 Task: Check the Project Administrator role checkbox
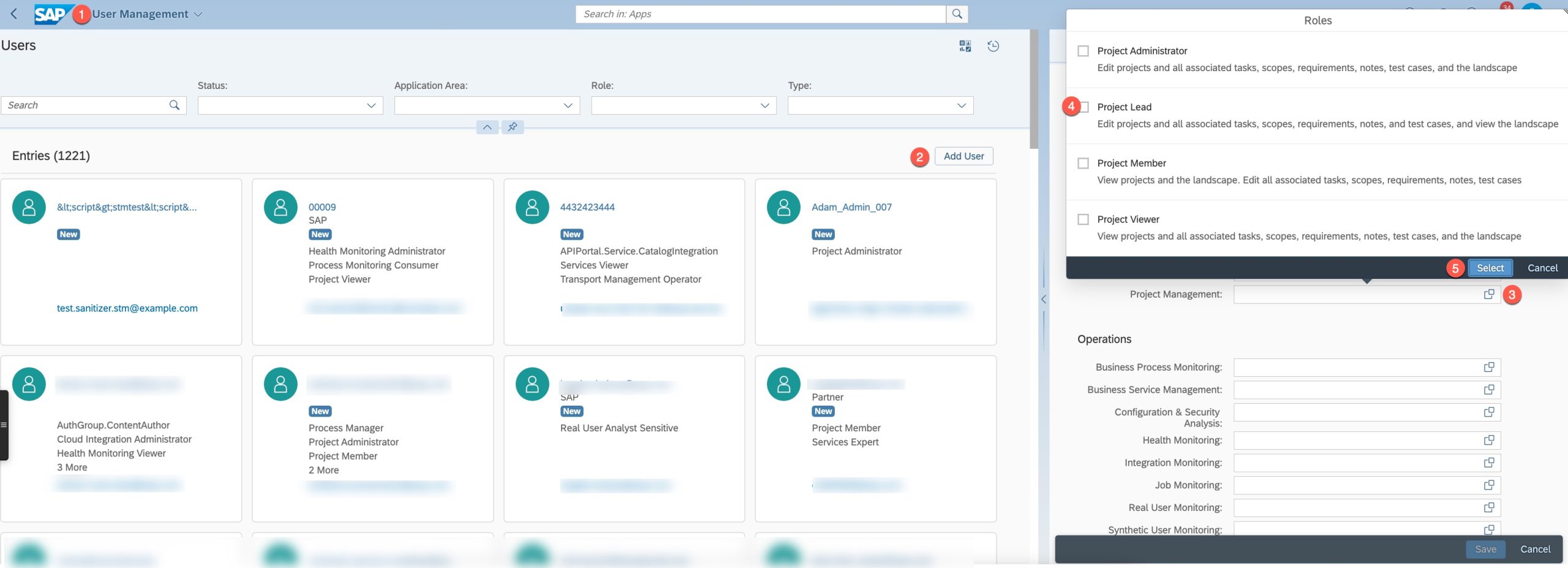(1083, 51)
